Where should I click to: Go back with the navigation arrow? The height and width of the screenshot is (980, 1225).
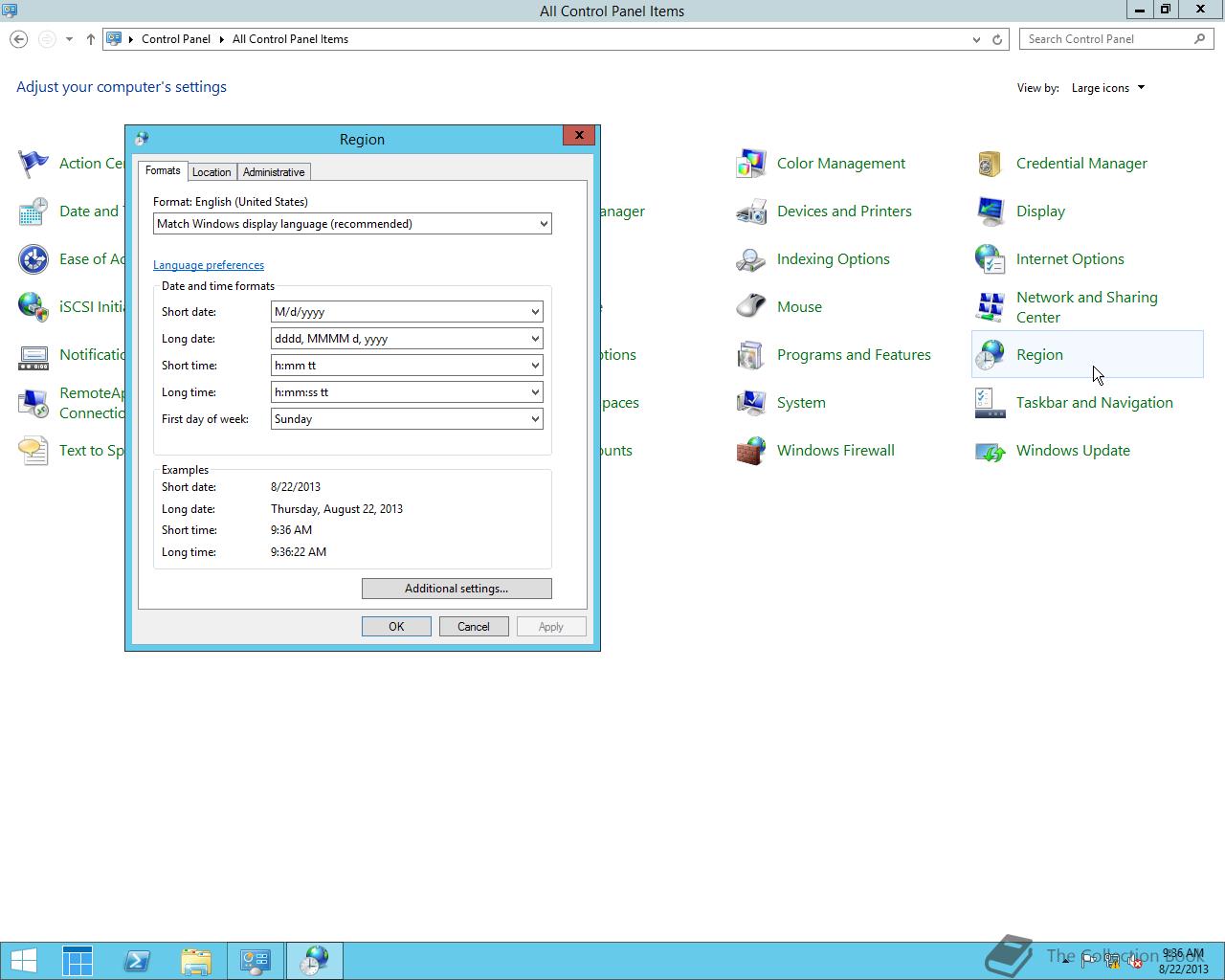(18, 39)
